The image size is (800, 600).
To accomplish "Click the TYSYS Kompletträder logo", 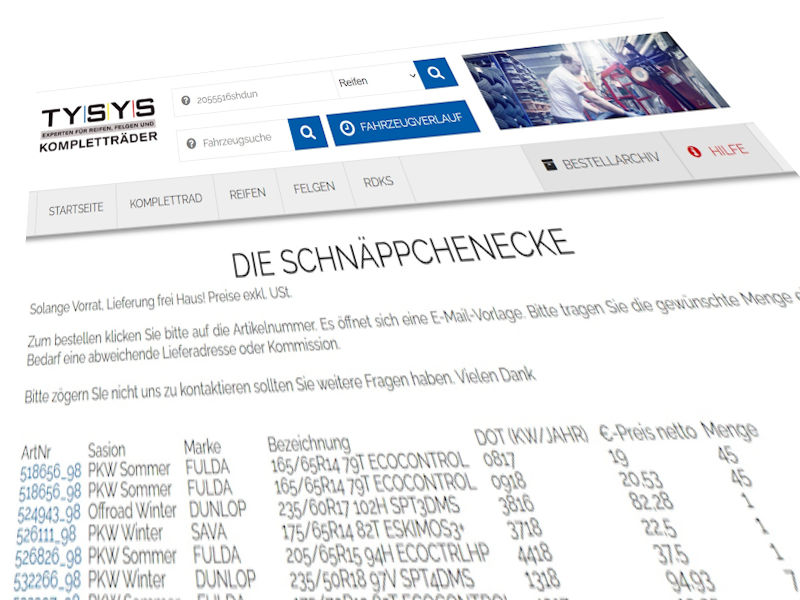I will pyautogui.click(x=98, y=125).
